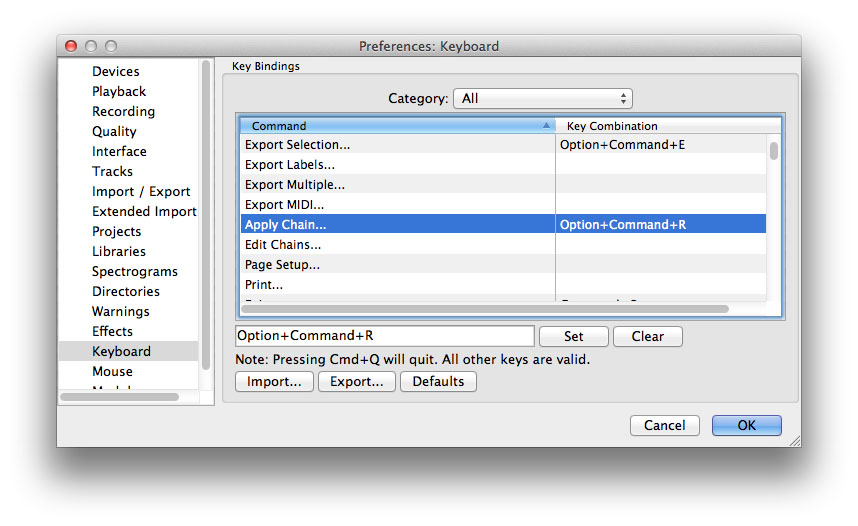Sort by the Command column header

pos(397,126)
